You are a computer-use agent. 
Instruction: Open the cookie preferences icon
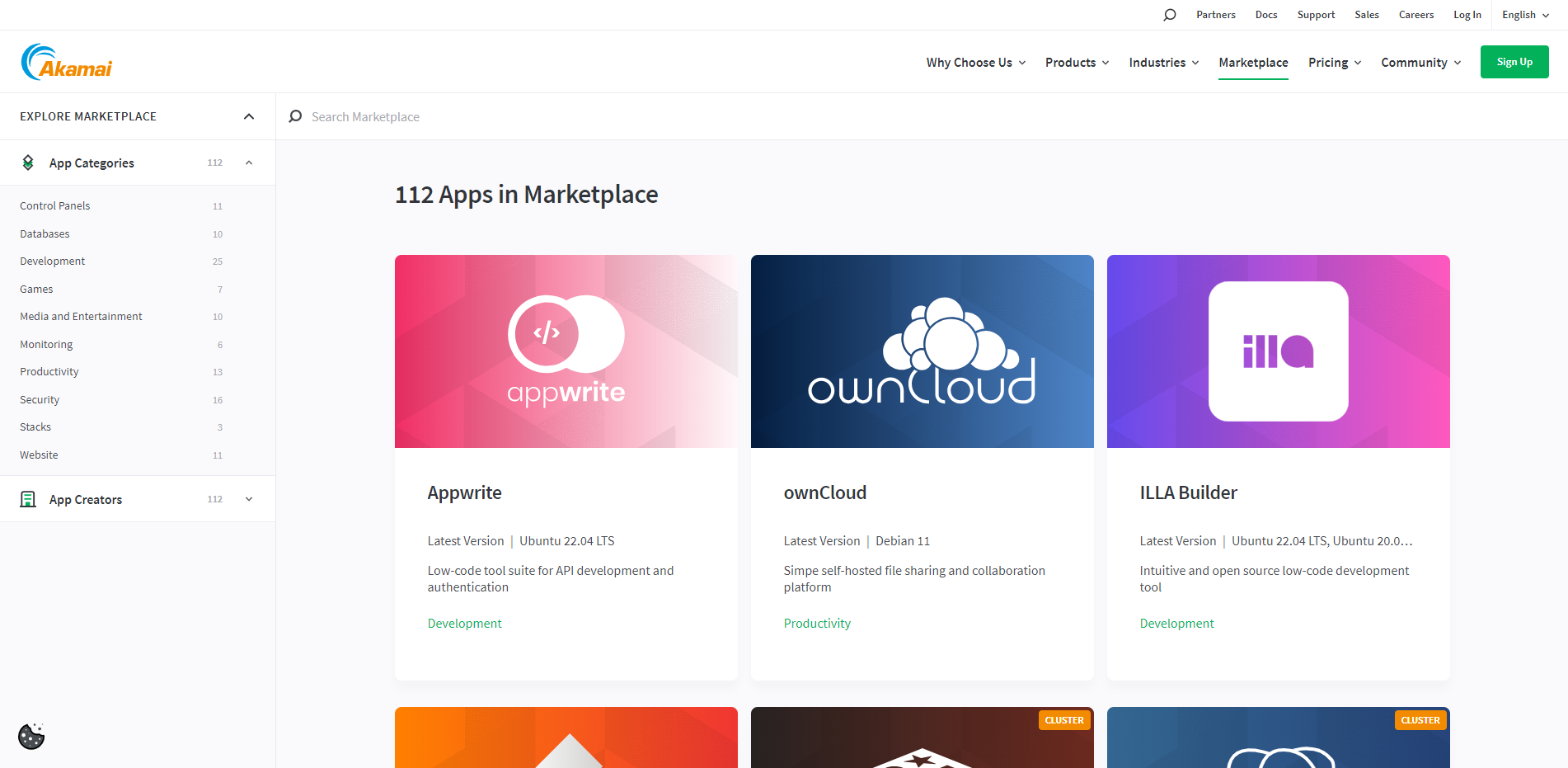(x=31, y=736)
